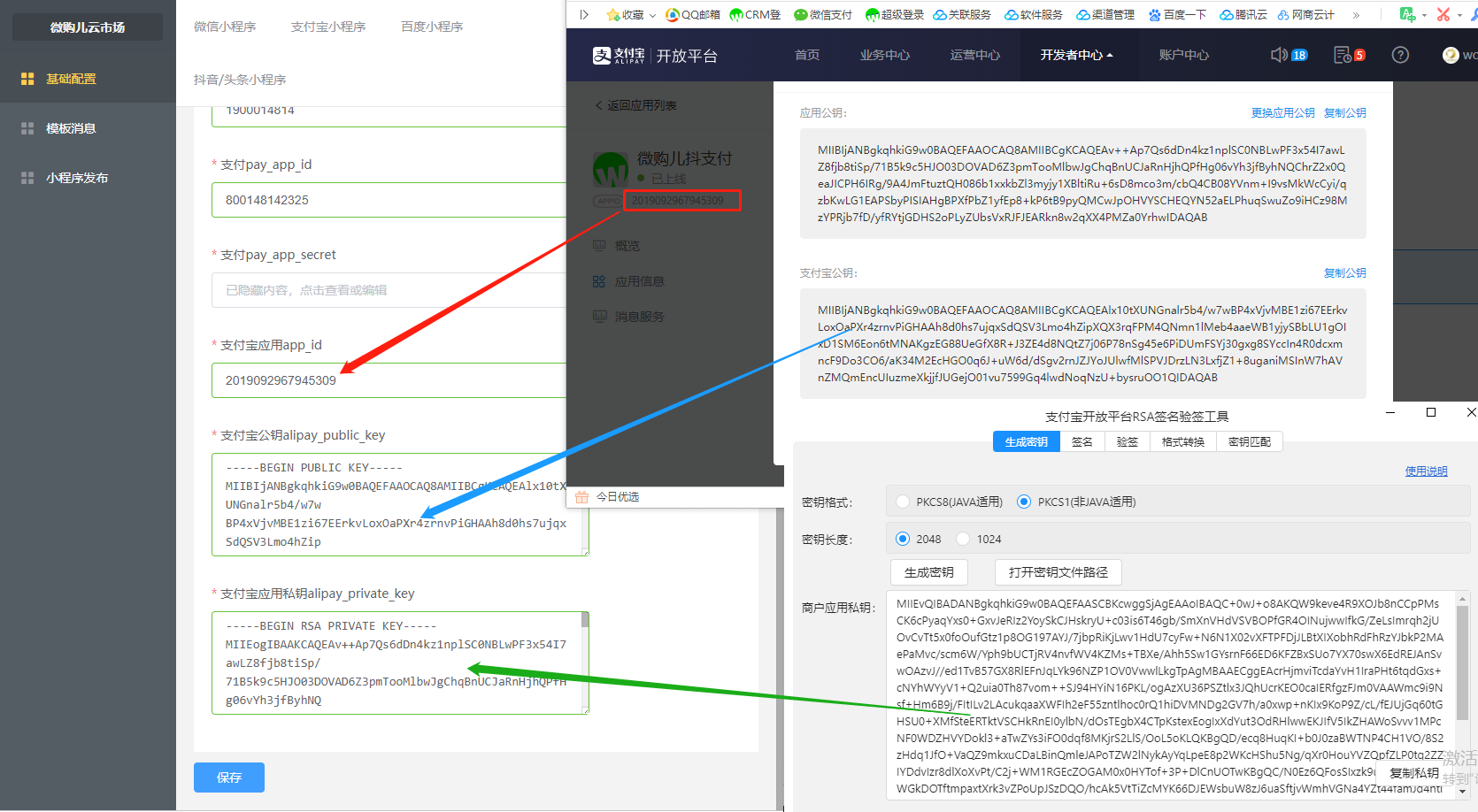The image size is (1478, 812).
Task: Go to 运营中心 in Alipay navigation
Action: (975, 55)
